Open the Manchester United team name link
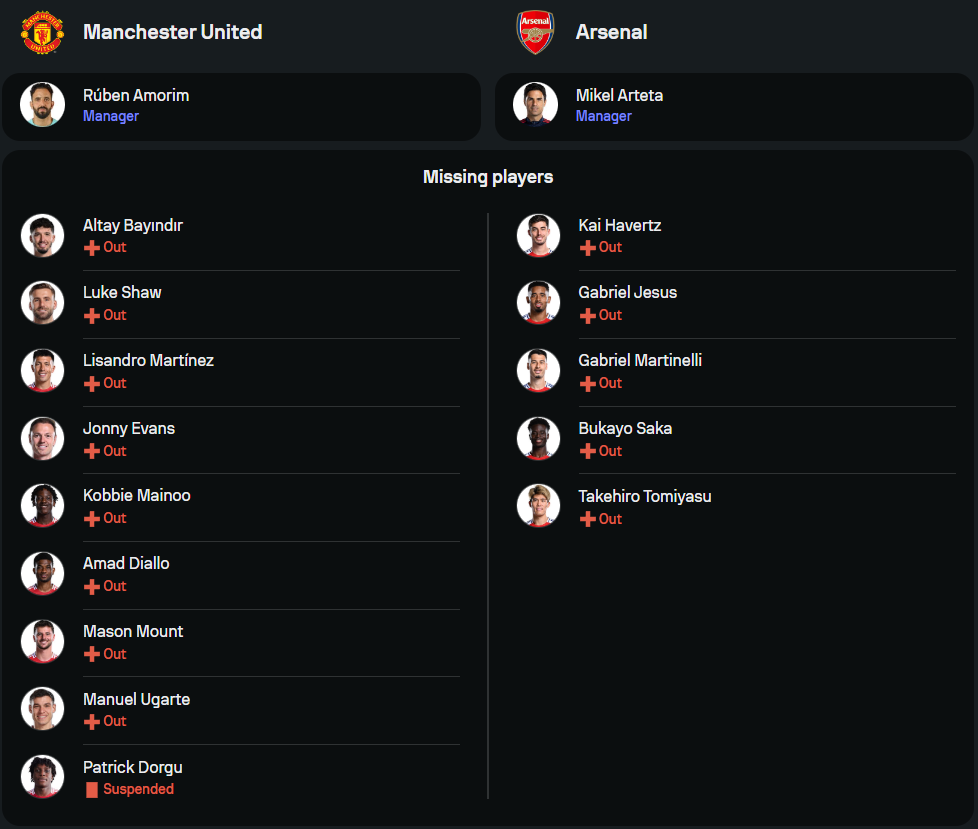The height and width of the screenshot is (829, 978). coord(172,32)
